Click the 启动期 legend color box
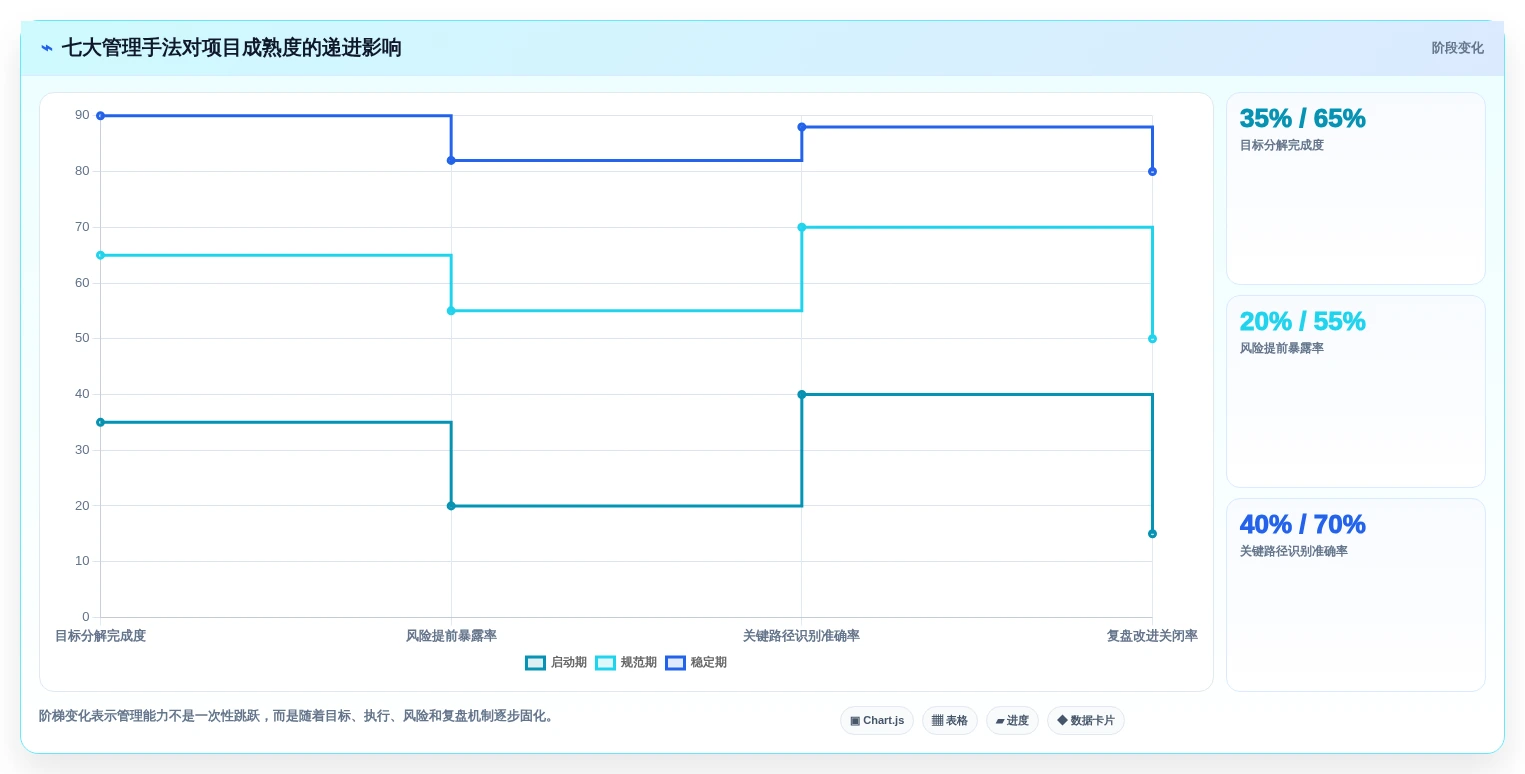Screen dimensions: 1525x774 point(536,663)
